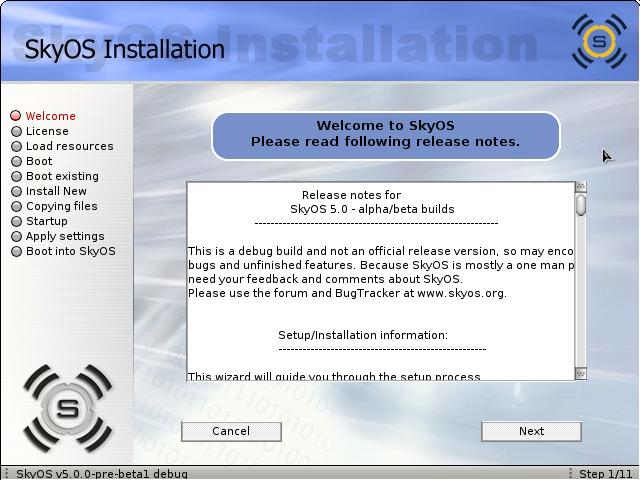Click the 'Install New' step label
Image resolution: width=640 pixels, height=480 pixels.
tap(56, 191)
